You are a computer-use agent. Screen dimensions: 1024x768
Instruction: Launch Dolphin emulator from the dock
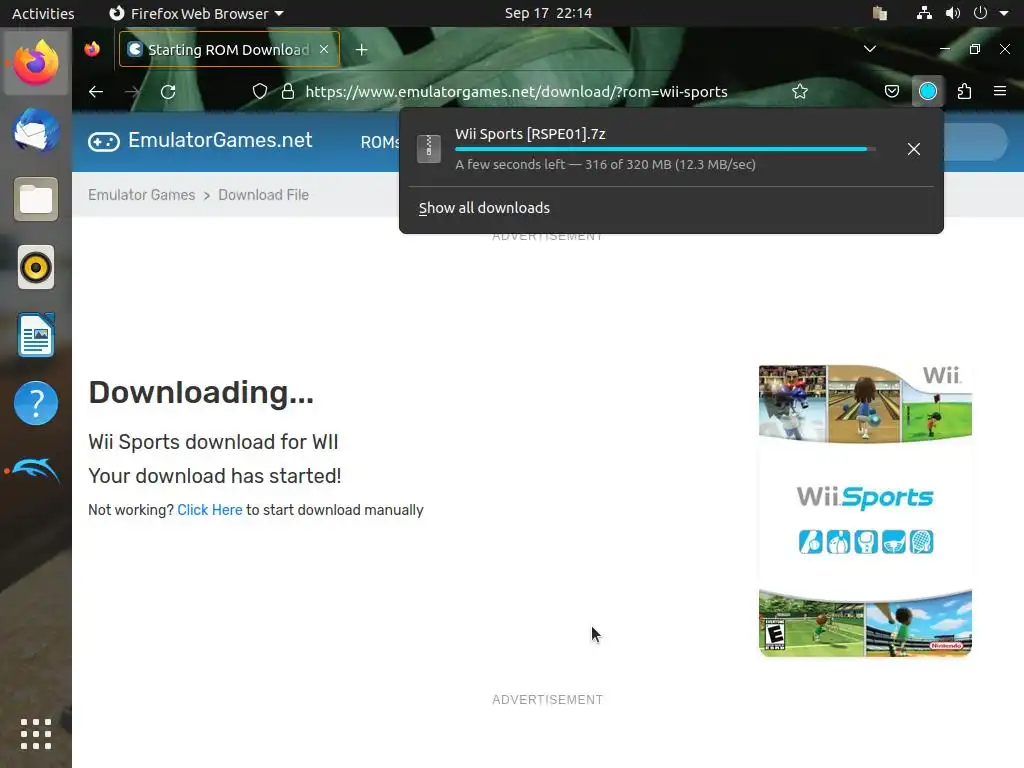pyautogui.click(x=36, y=470)
